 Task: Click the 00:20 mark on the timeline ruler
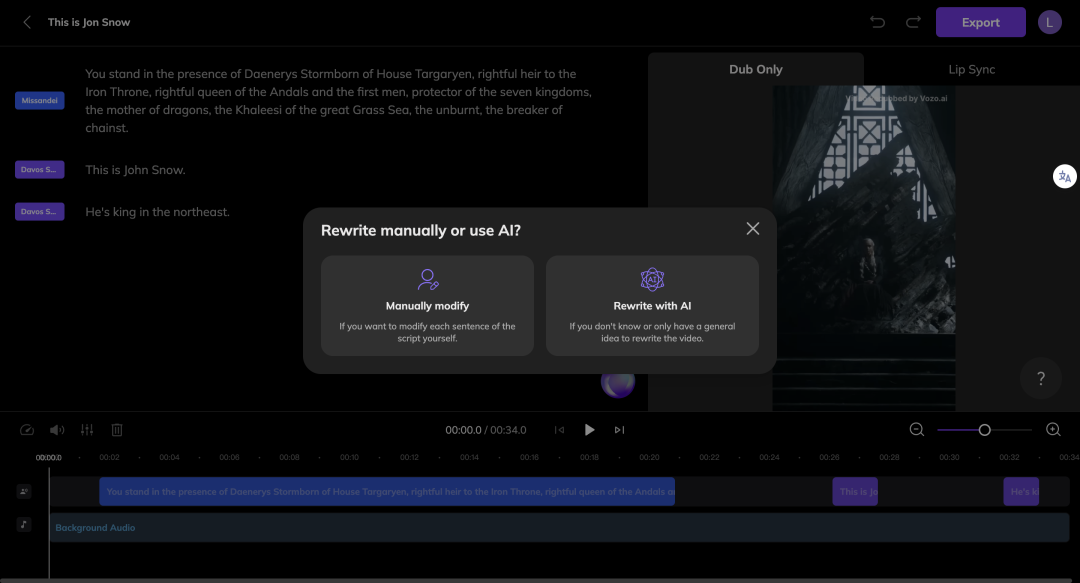pos(649,458)
